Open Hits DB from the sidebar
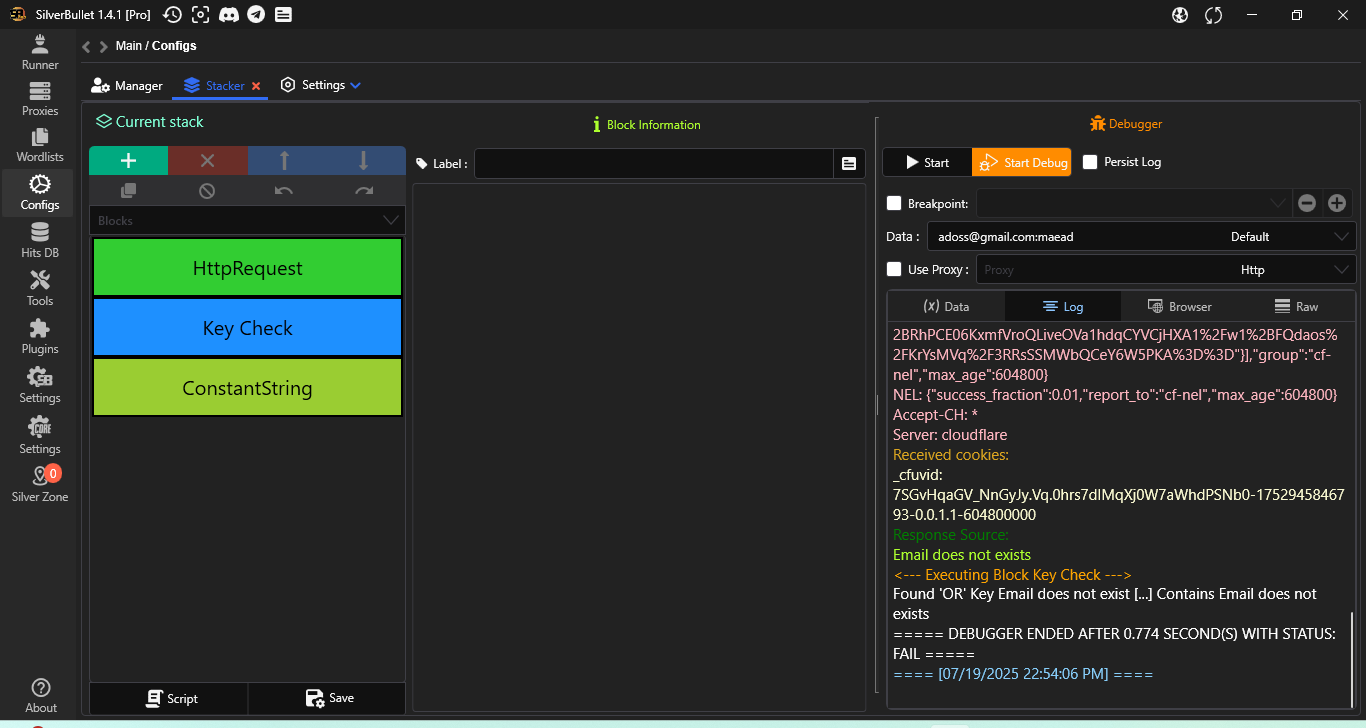The image size is (1366, 728). click(40, 241)
